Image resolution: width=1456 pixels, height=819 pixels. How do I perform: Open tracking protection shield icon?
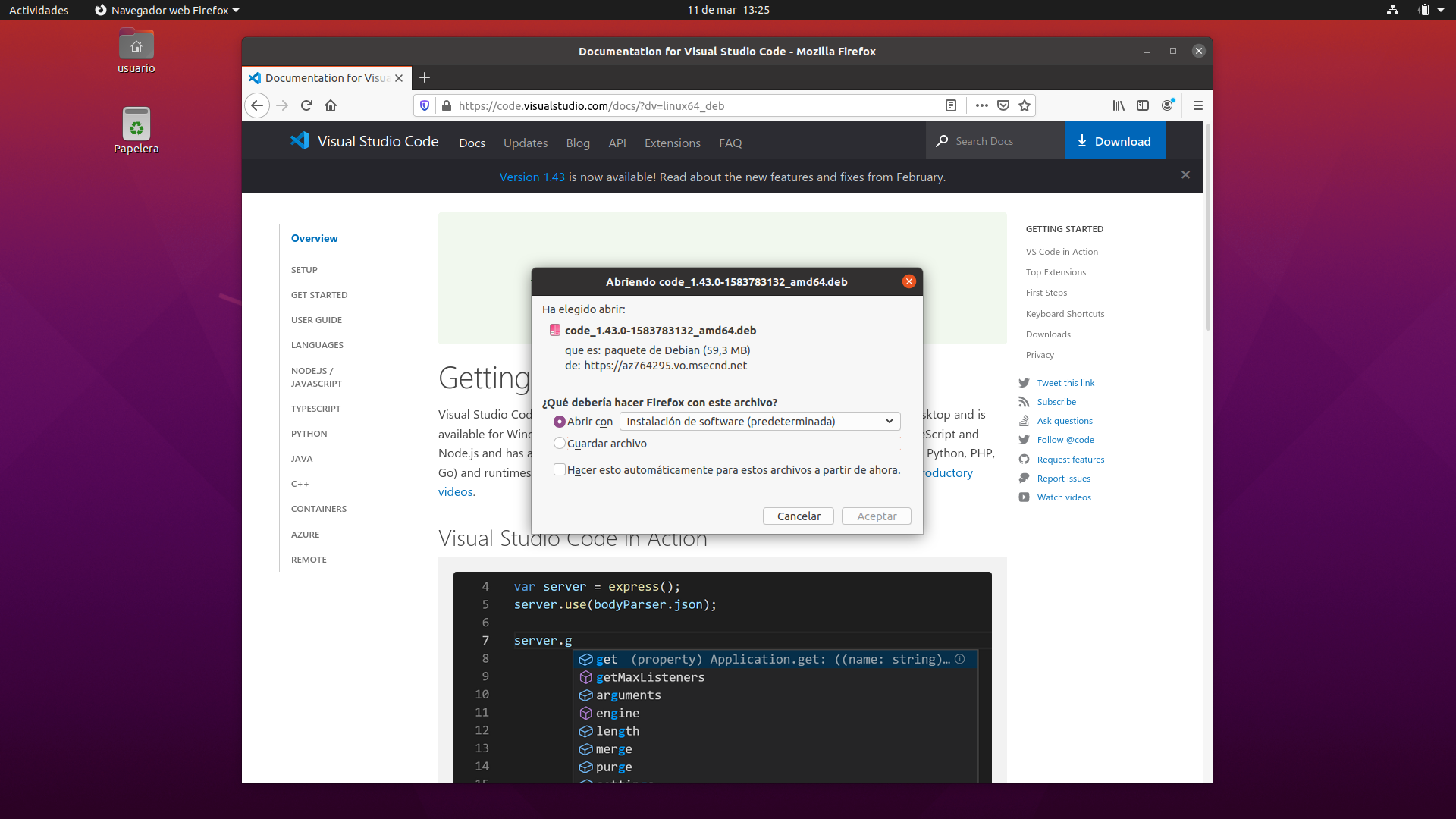point(425,105)
